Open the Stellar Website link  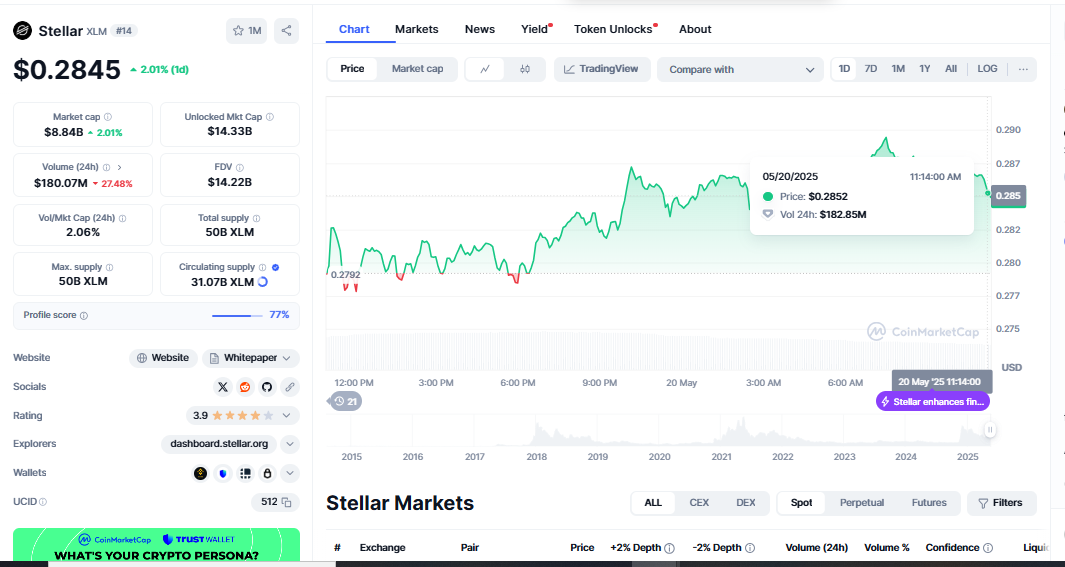(163, 358)
